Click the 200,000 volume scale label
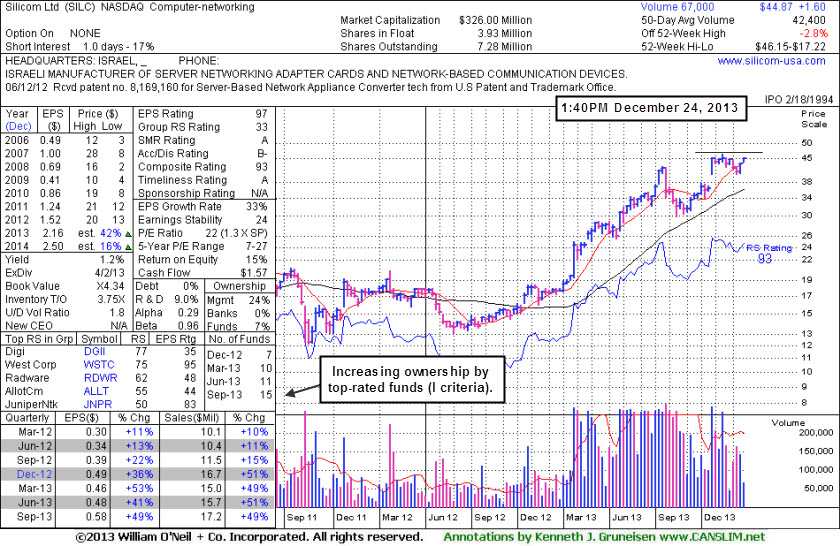The height and width of the screenshot is (546, 840). (816, 433)
